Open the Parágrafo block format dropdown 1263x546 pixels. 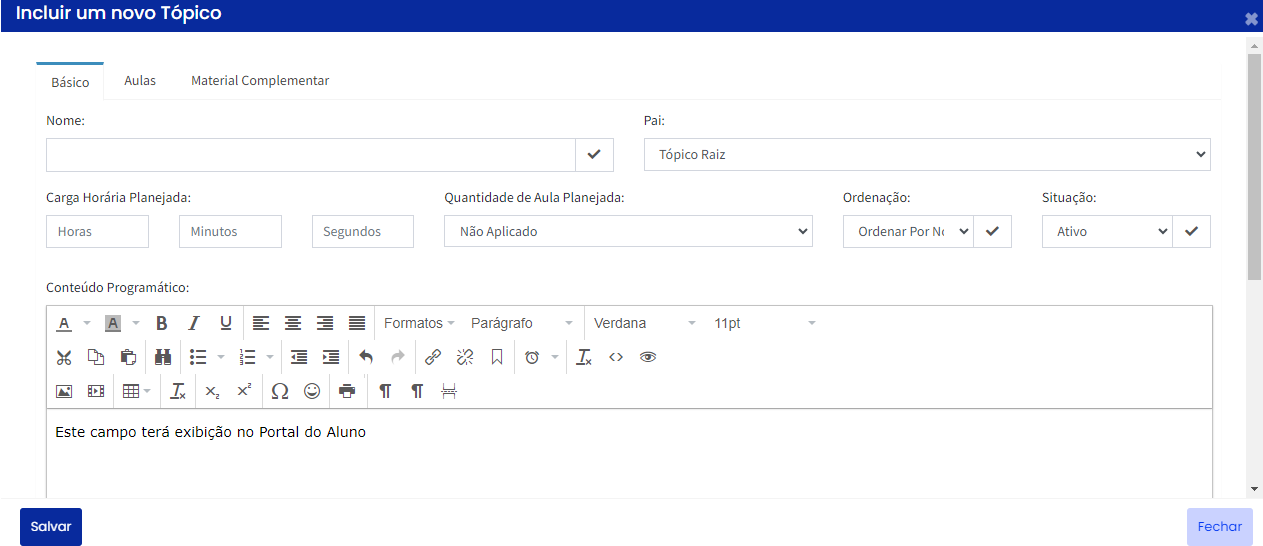[522, 323]
